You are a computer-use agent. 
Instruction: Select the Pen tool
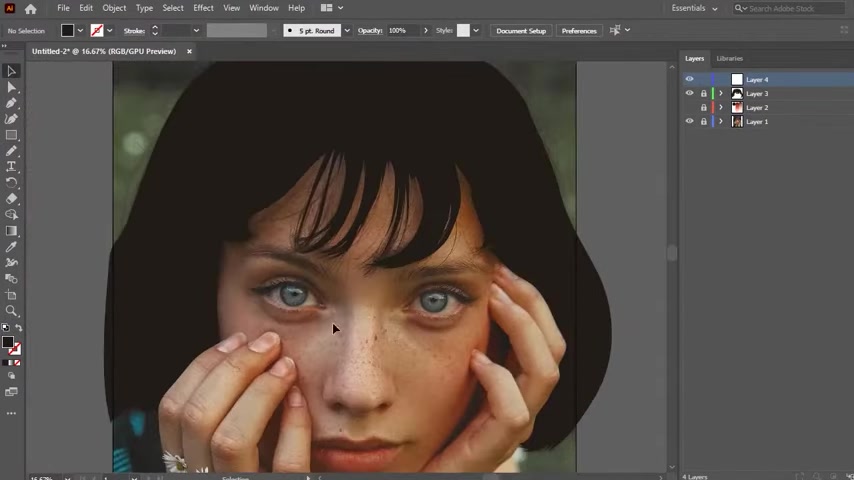click(x=11, y=103)
